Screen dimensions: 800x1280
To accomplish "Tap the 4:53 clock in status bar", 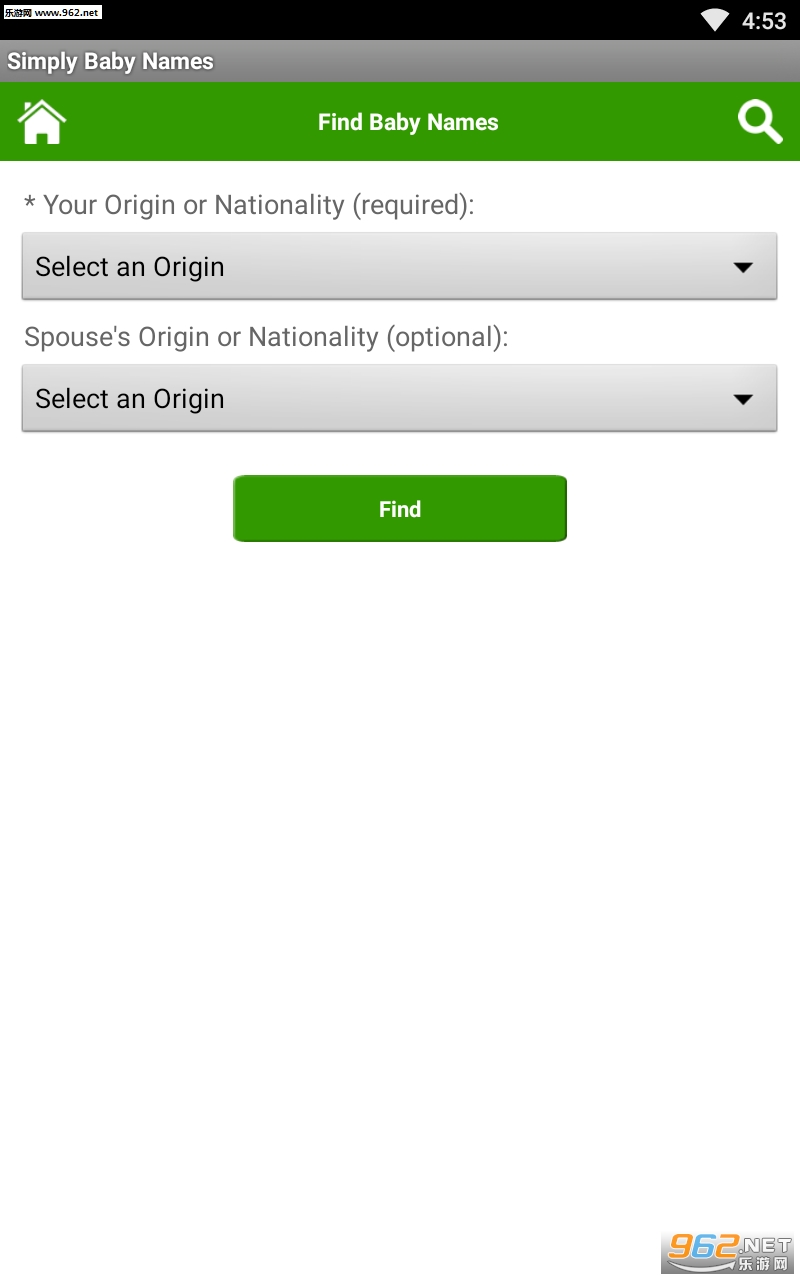I will coord(764,21).
